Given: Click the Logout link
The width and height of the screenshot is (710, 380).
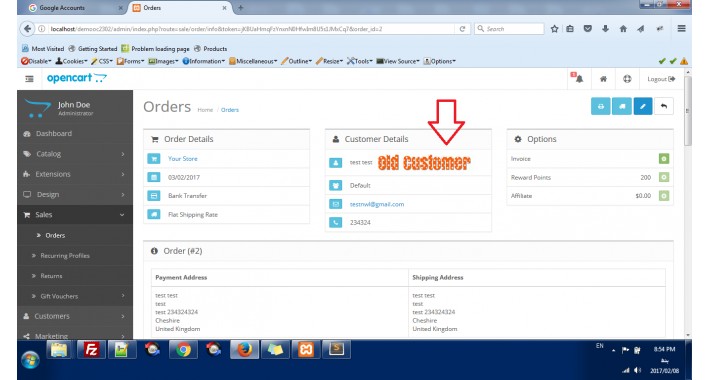Looking at the screenshot, I should 661,79.
